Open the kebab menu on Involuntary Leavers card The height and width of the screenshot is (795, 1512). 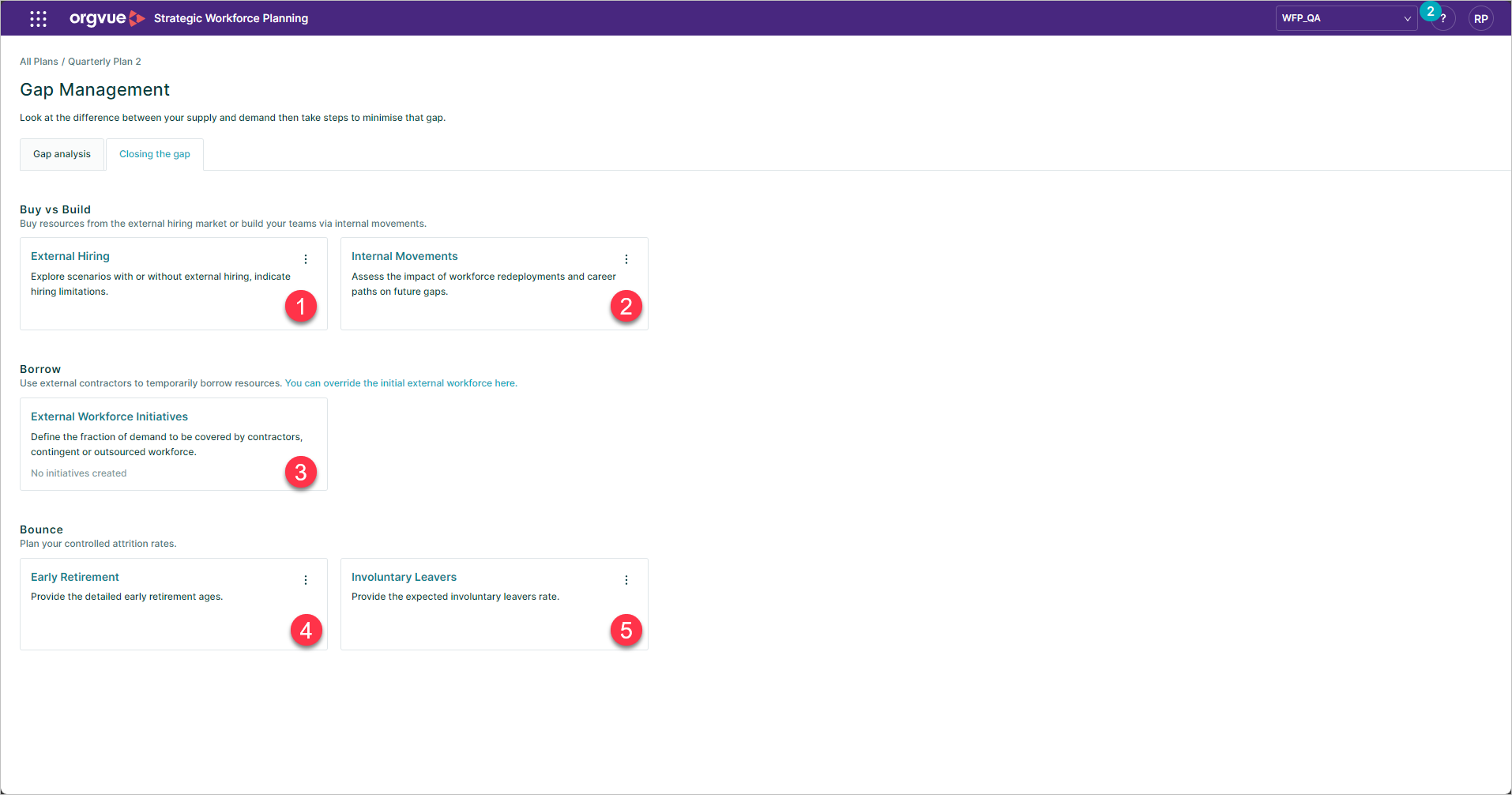point(626,579)
